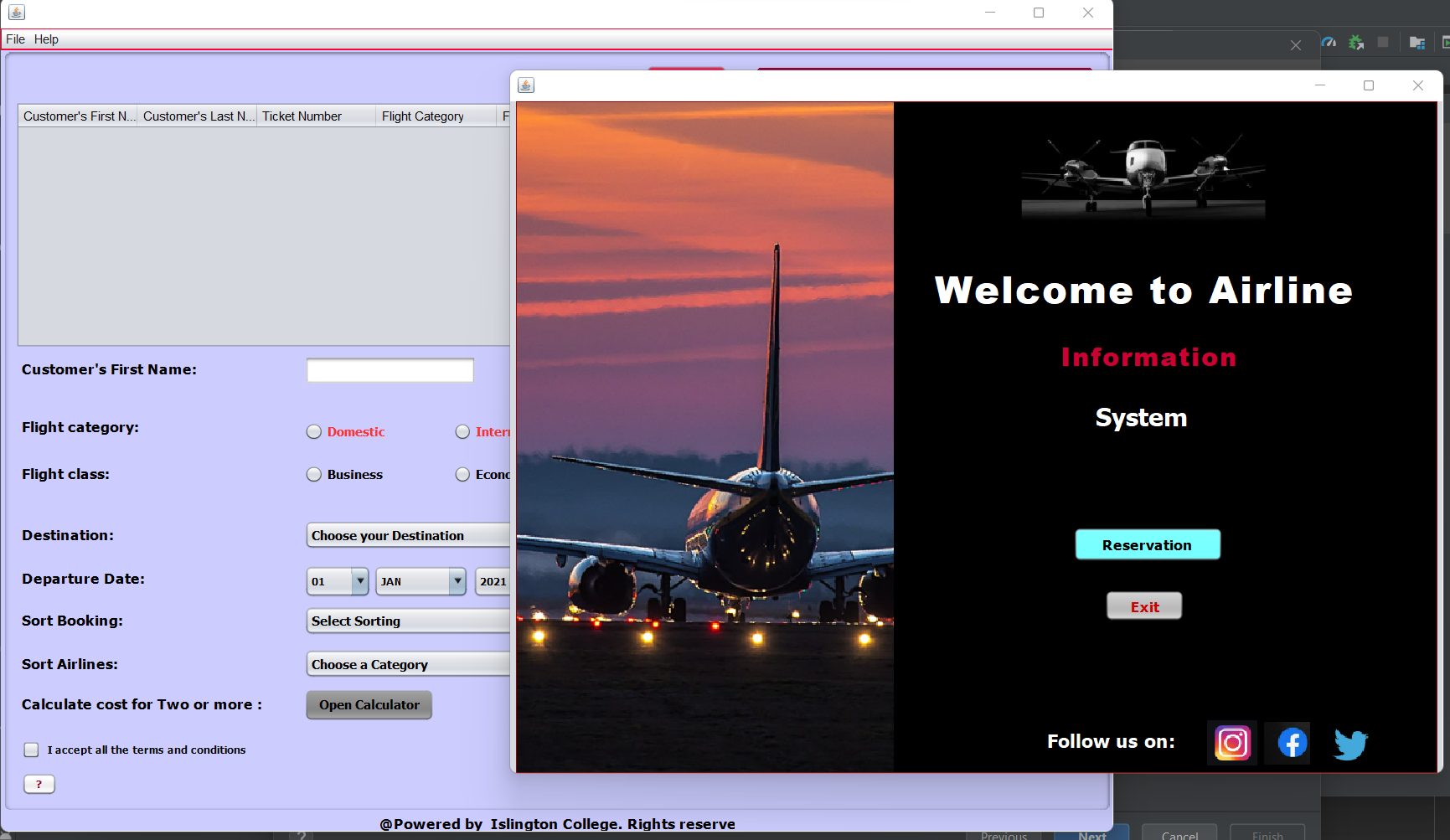
Task: Open the Help menu
Action: click(x=46, y=39)
